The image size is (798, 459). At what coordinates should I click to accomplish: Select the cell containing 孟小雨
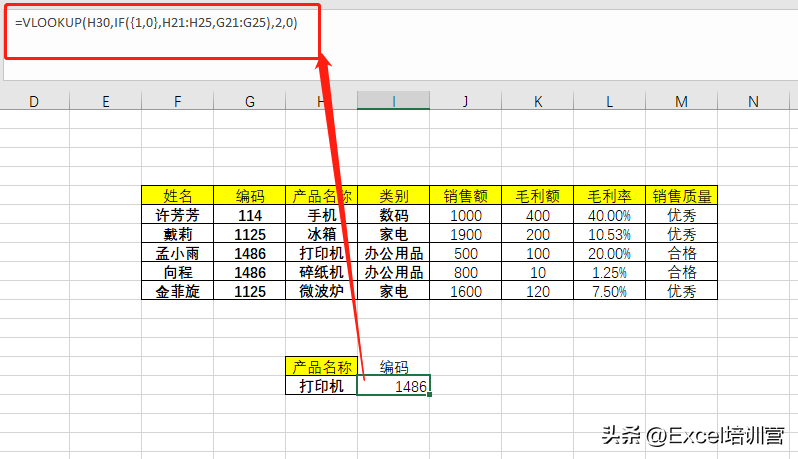point(178,253)
